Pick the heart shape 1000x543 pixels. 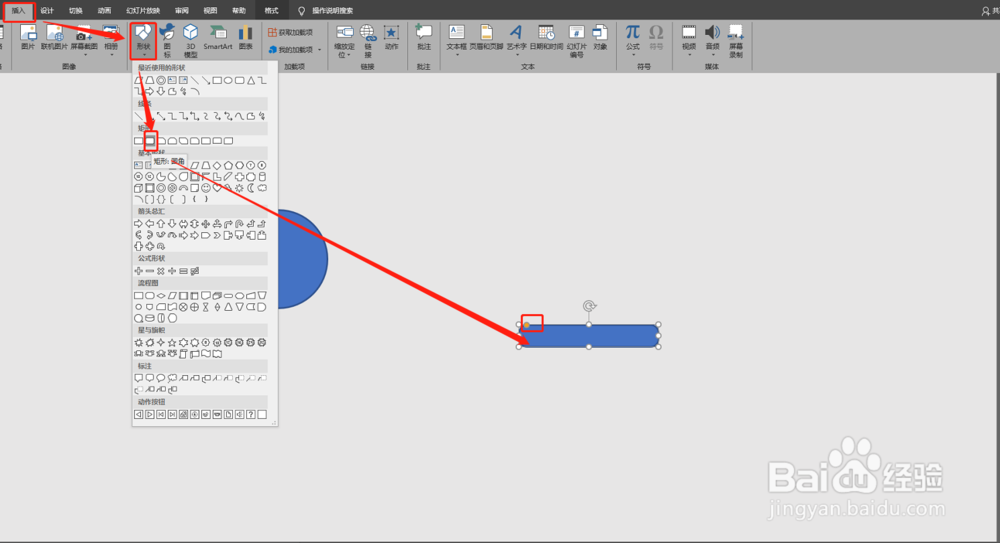click(217, 188)
